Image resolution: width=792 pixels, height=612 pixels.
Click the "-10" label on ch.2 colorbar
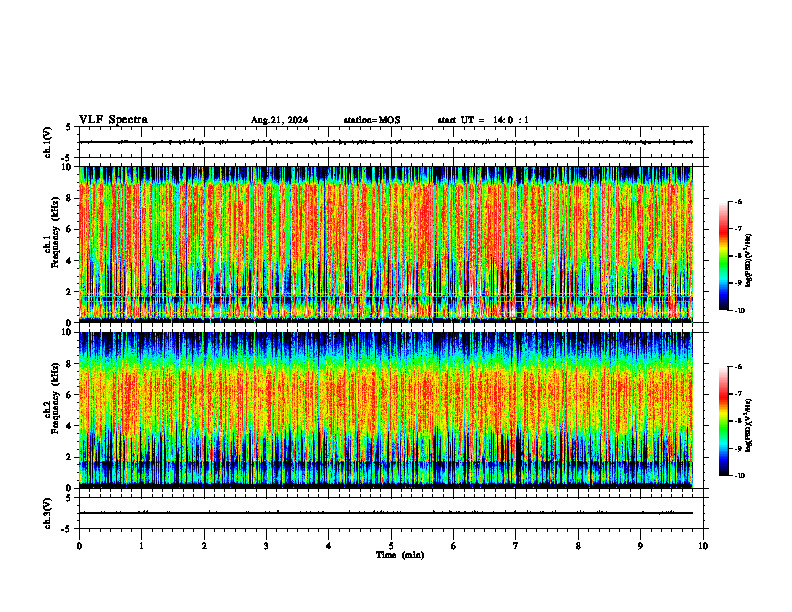pyautogui.click(x=739, y=476)
